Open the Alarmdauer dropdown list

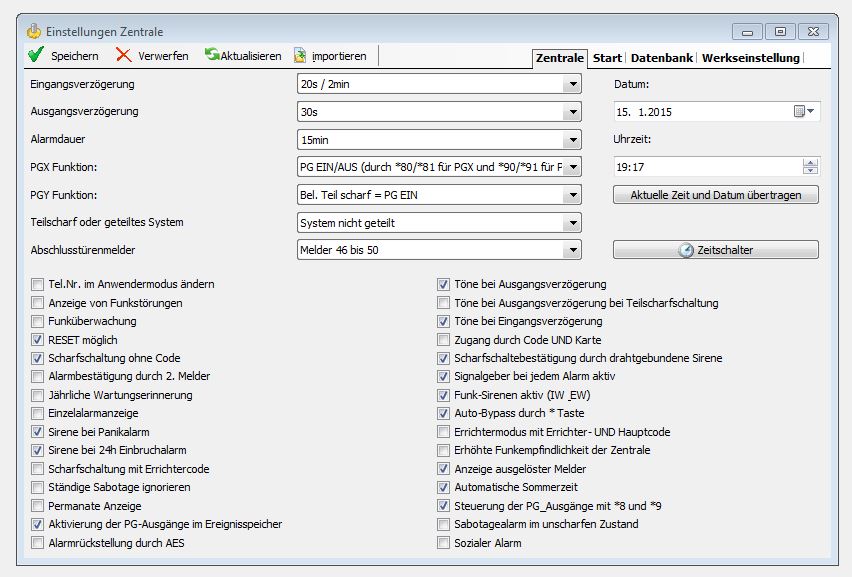(571, 140)
